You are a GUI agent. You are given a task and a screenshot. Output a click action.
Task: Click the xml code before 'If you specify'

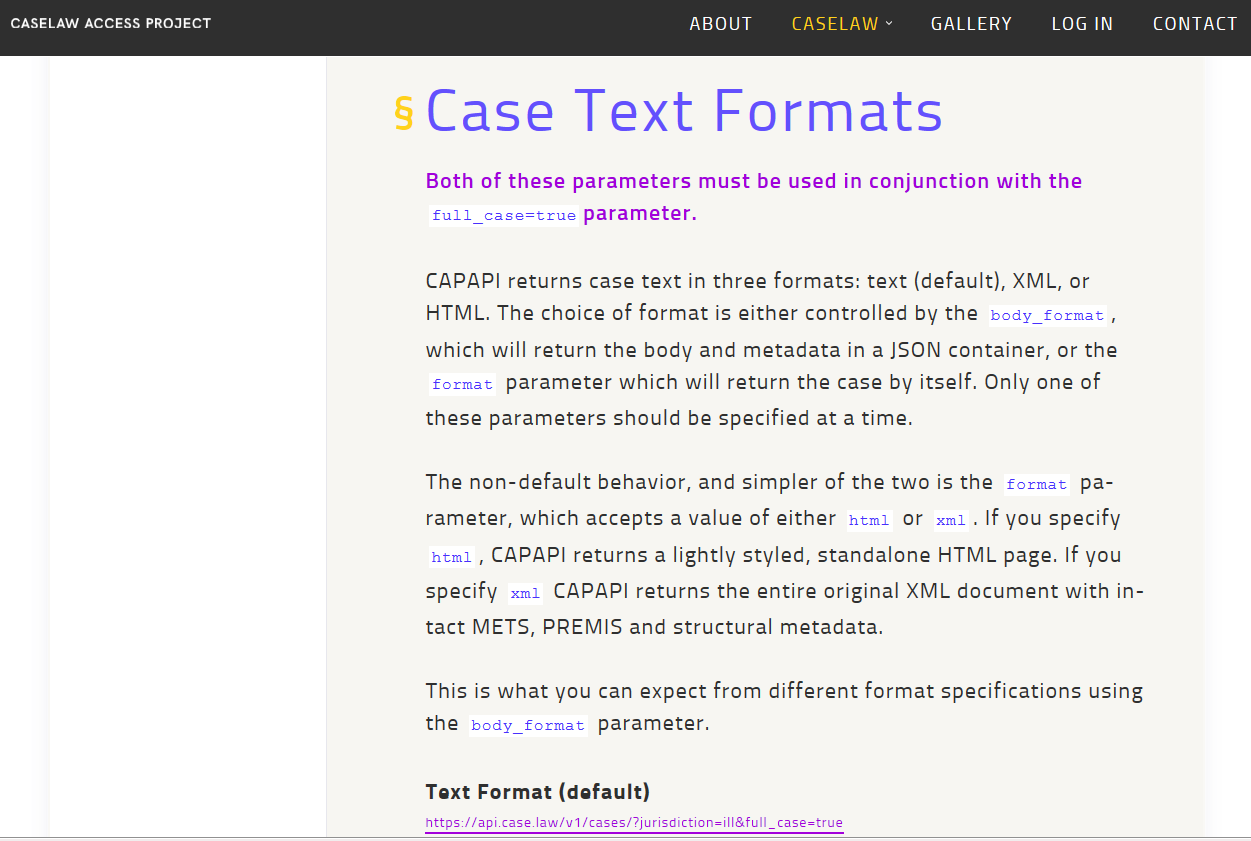tap(951, 520)
